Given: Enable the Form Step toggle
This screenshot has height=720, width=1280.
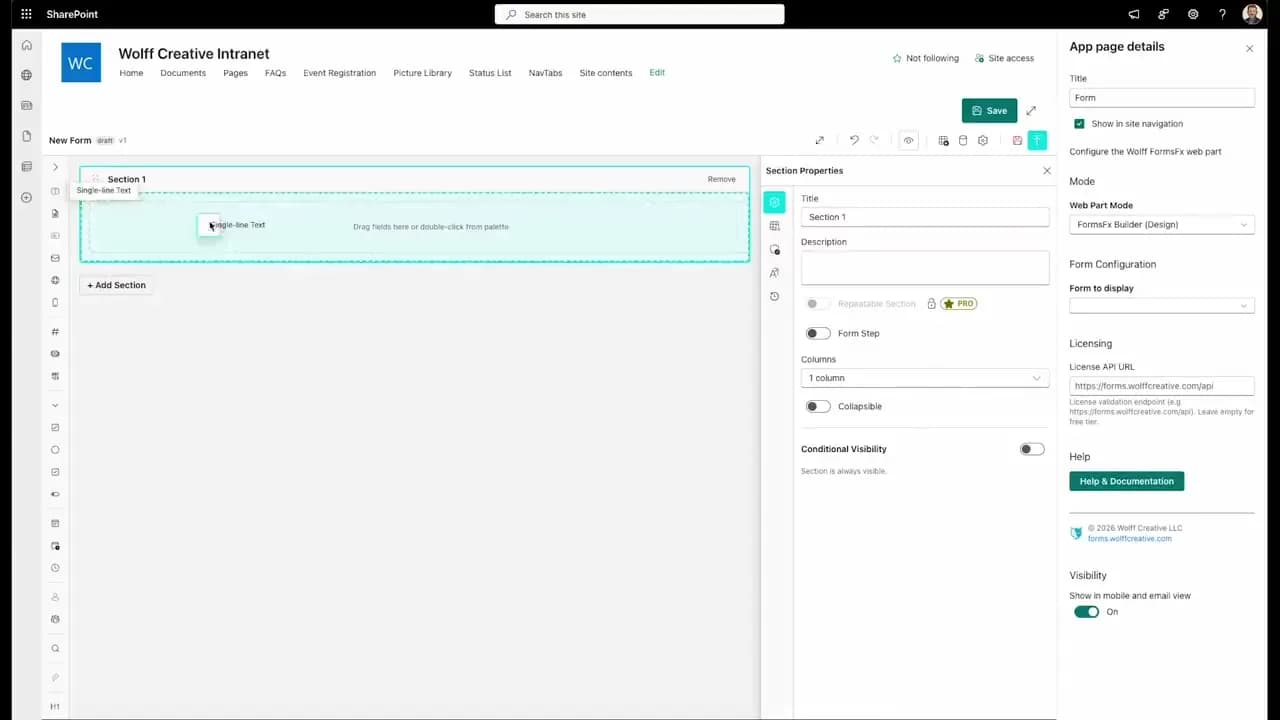Looking at the screenshot, I should (x=818, y=333).
